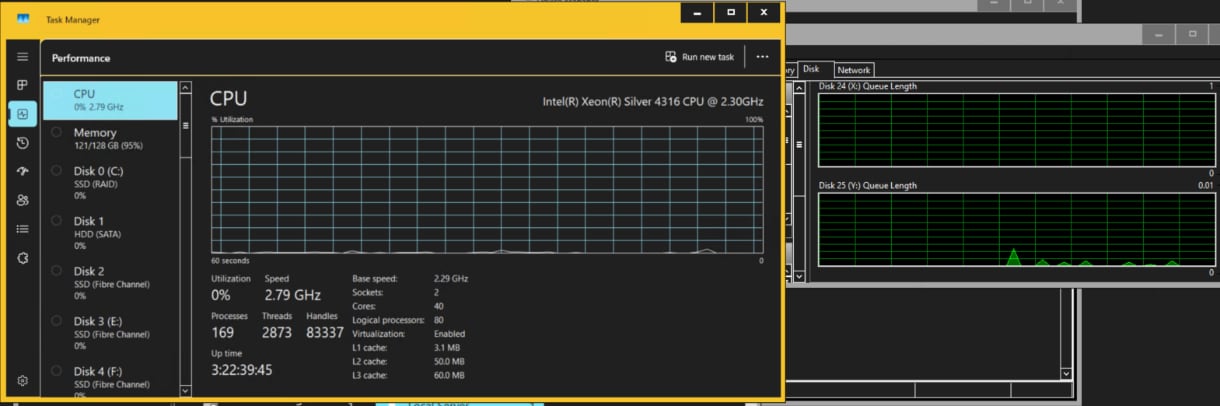Minimize the Resource Monitor window
The width and height of the screenshot is (1220, 406).
click(1160, 33)
